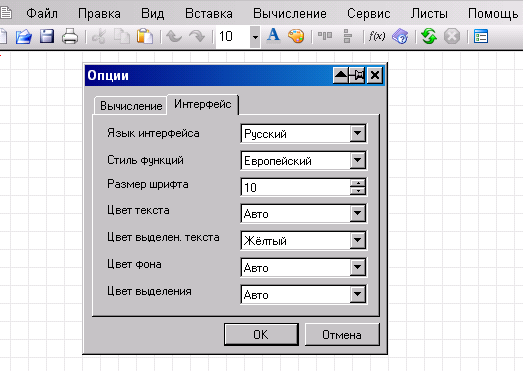
Task: Click the Стиль функций label
Action: click(x=145, y=160)
